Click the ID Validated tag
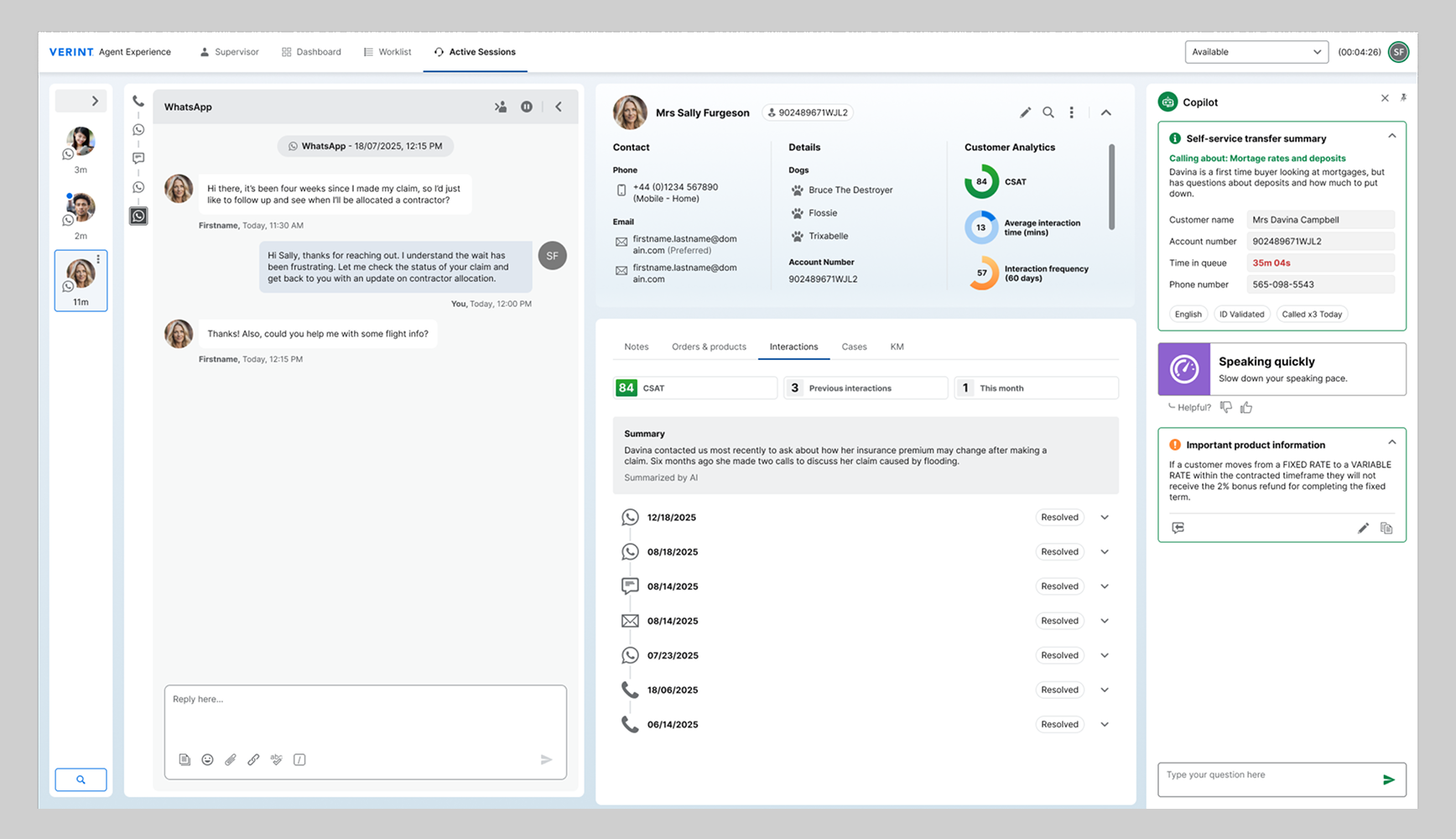Viewport: 1456px width, 839px height. pyautogui.click(x=1241, y=315)
